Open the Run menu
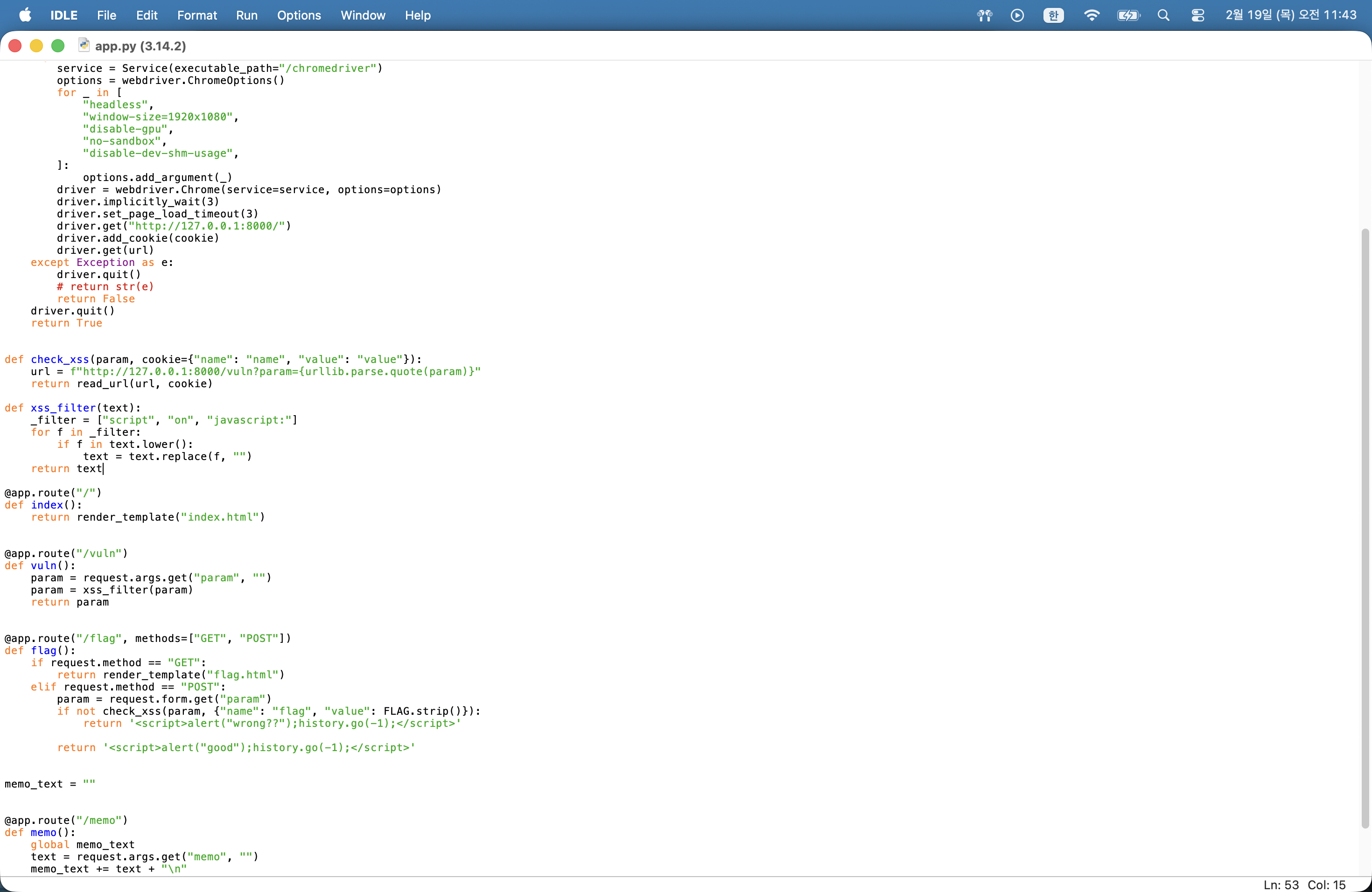Viewport: 1372px width, 892px height. click(x=246, y=15)
